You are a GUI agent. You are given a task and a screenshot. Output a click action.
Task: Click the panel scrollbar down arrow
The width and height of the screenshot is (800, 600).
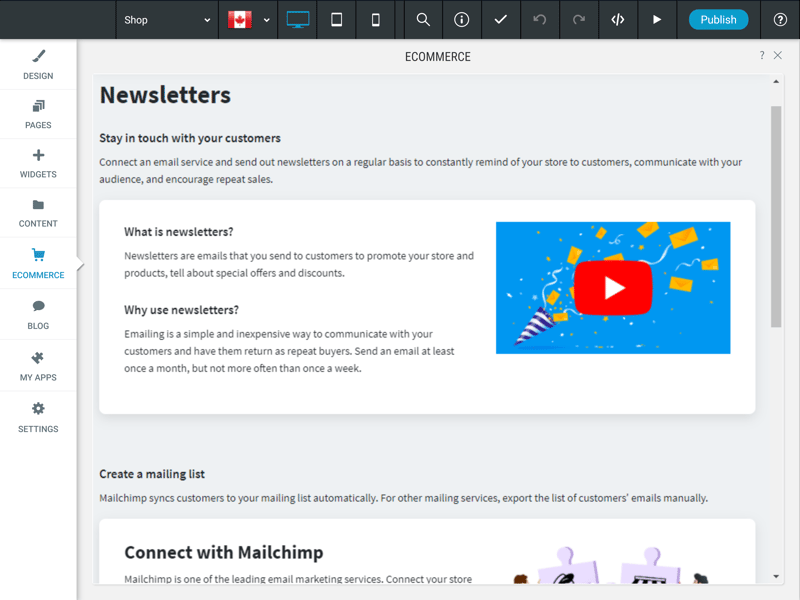(776, 577)
